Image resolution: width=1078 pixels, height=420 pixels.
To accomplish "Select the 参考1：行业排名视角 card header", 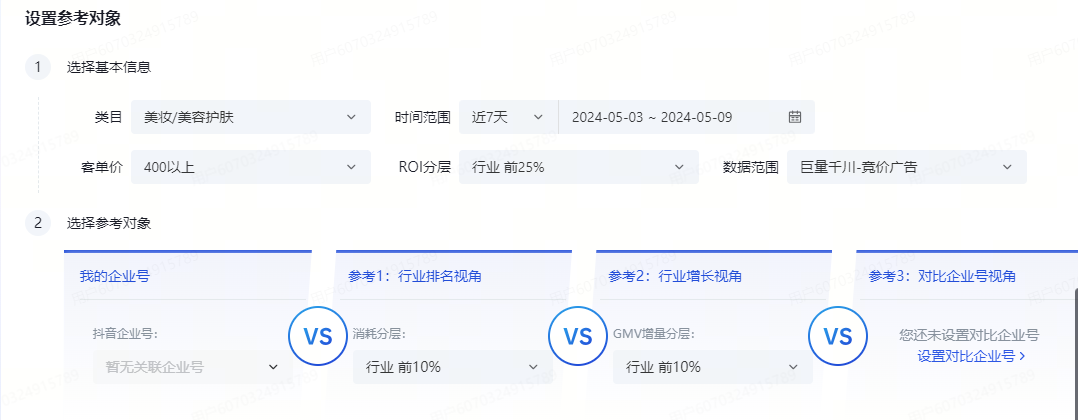I will coord(421,276).
